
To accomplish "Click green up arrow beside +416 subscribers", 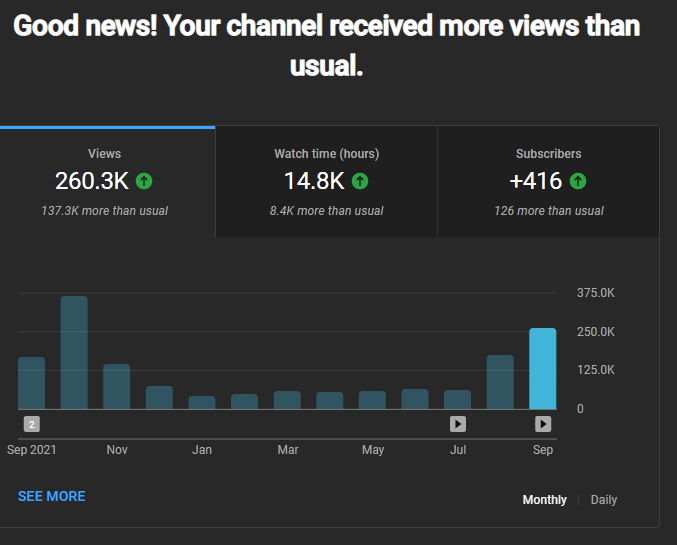I will click(578, 181).
